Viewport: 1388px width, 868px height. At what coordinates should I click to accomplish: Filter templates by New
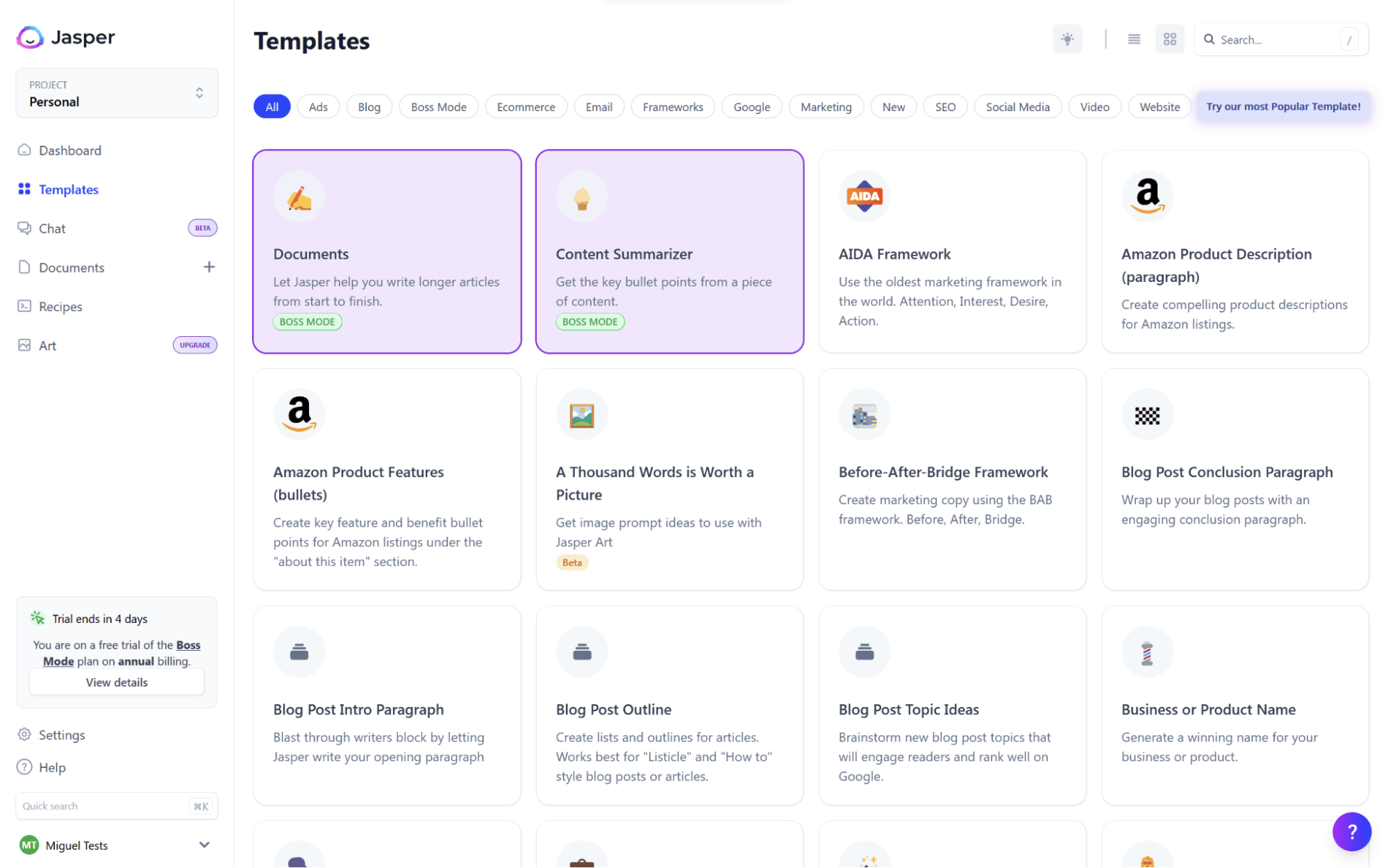[893, 106]
